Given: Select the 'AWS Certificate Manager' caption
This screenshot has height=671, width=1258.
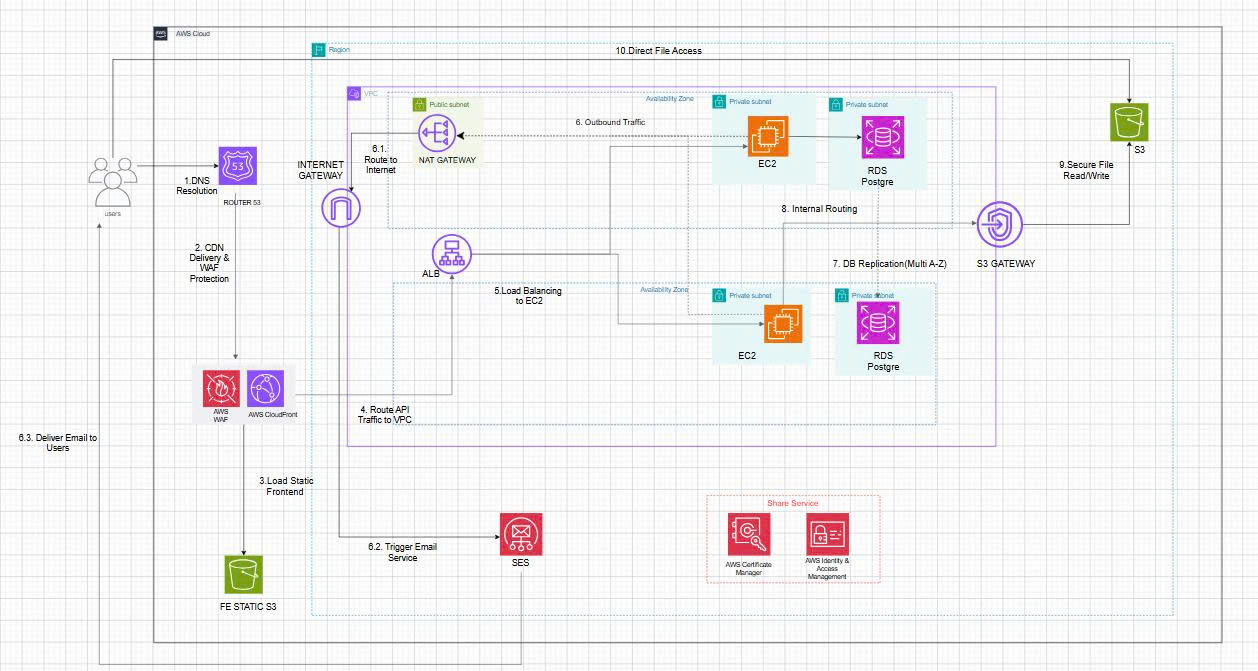Looking at the screenshot, I should [748, 569].
